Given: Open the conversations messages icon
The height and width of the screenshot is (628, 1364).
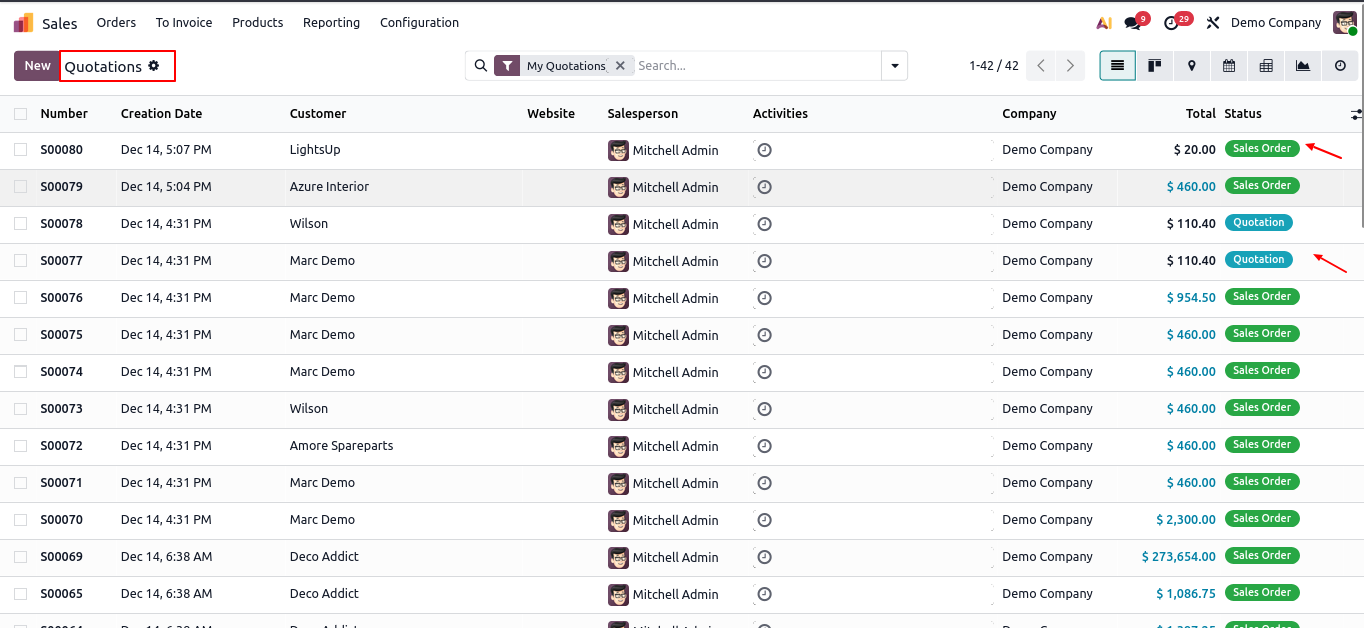Looking at the screenshot, I should tap(1132, 23).
